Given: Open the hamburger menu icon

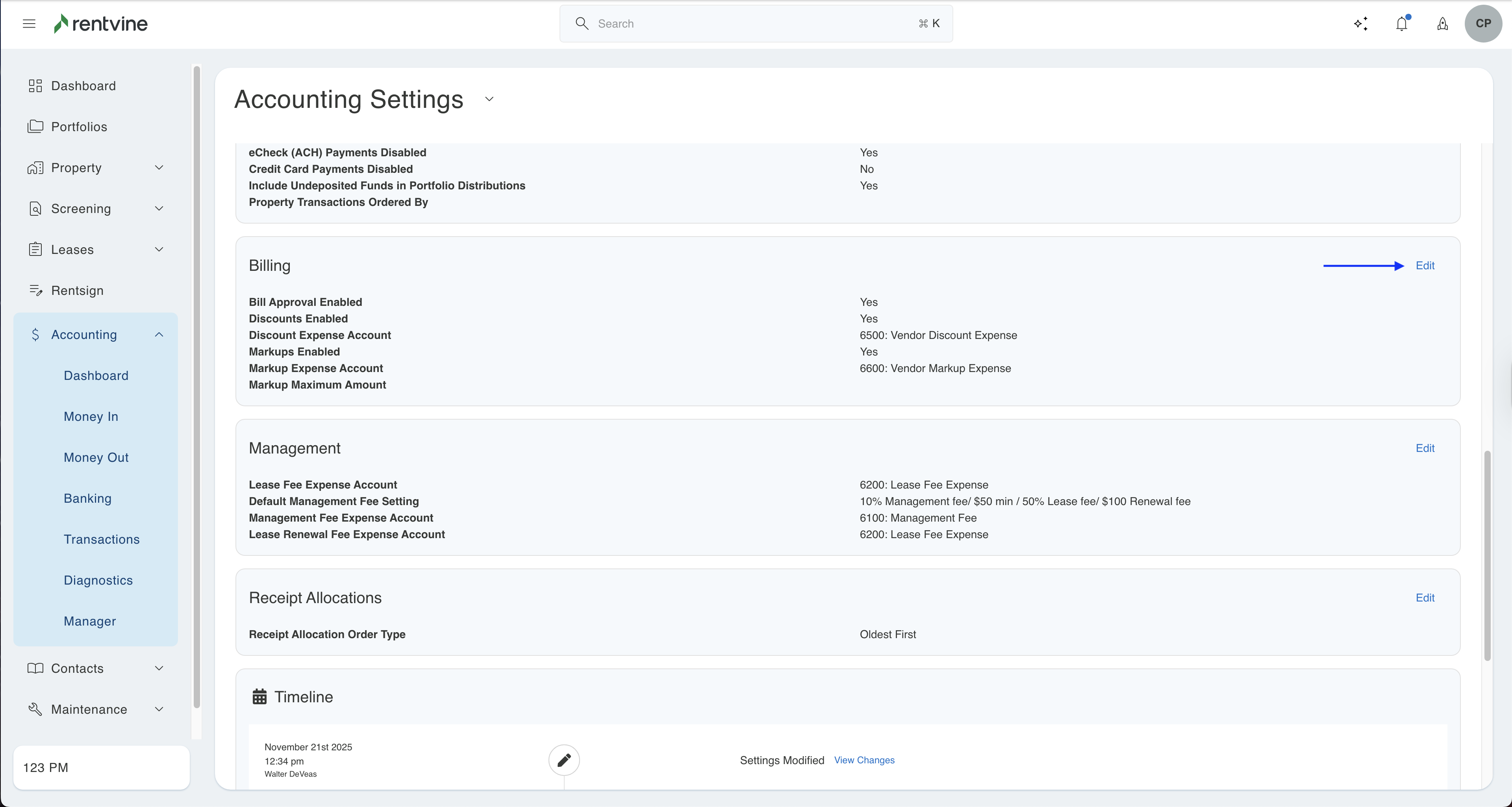Looking at the screenshot, I should pos(29,24).
